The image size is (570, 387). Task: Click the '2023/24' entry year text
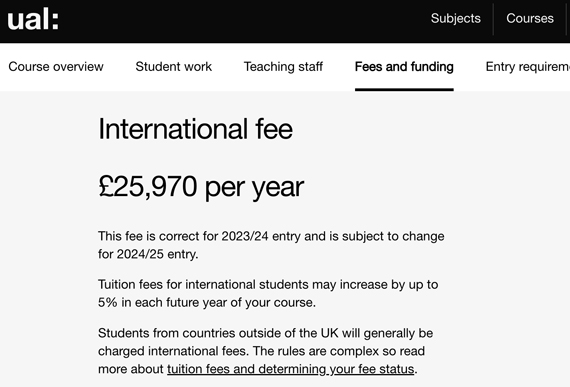[245, 236]
